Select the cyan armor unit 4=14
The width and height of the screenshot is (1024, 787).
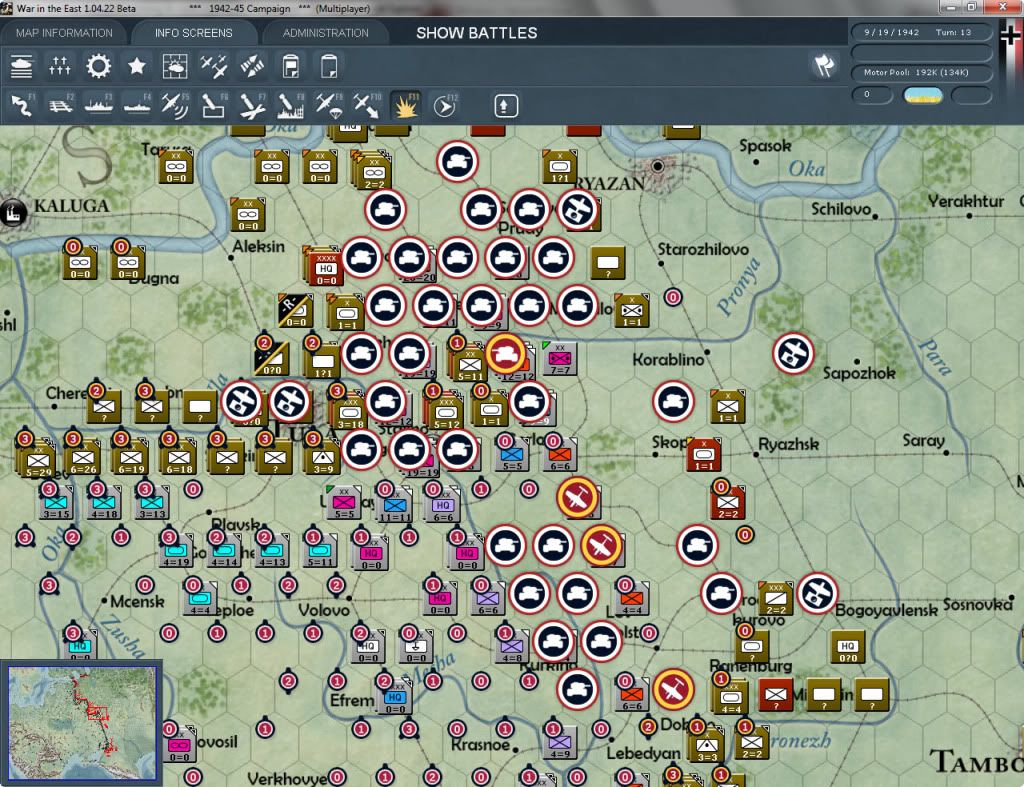[225, 551]
